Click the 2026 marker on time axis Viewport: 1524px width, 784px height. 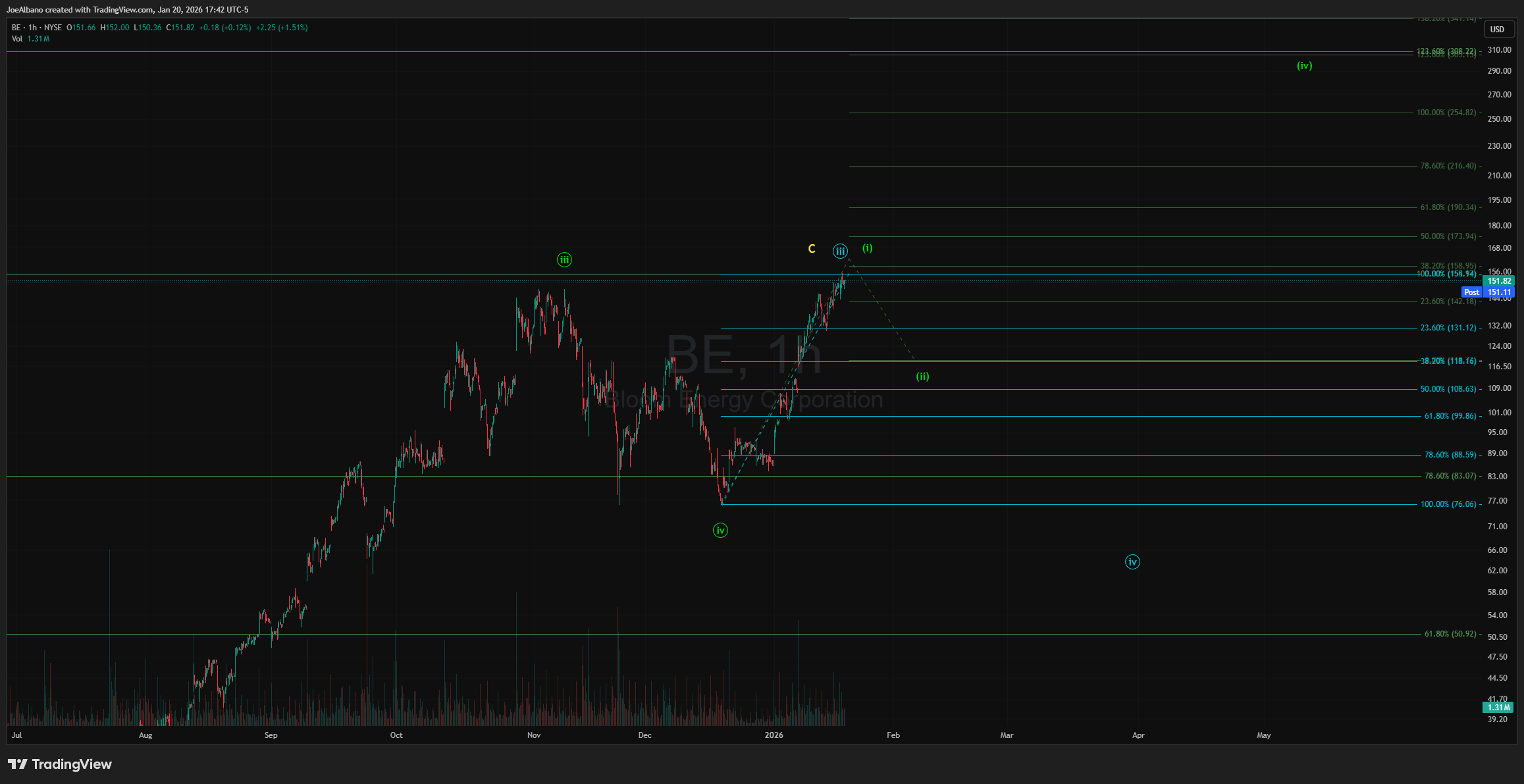tap(774, 735)
